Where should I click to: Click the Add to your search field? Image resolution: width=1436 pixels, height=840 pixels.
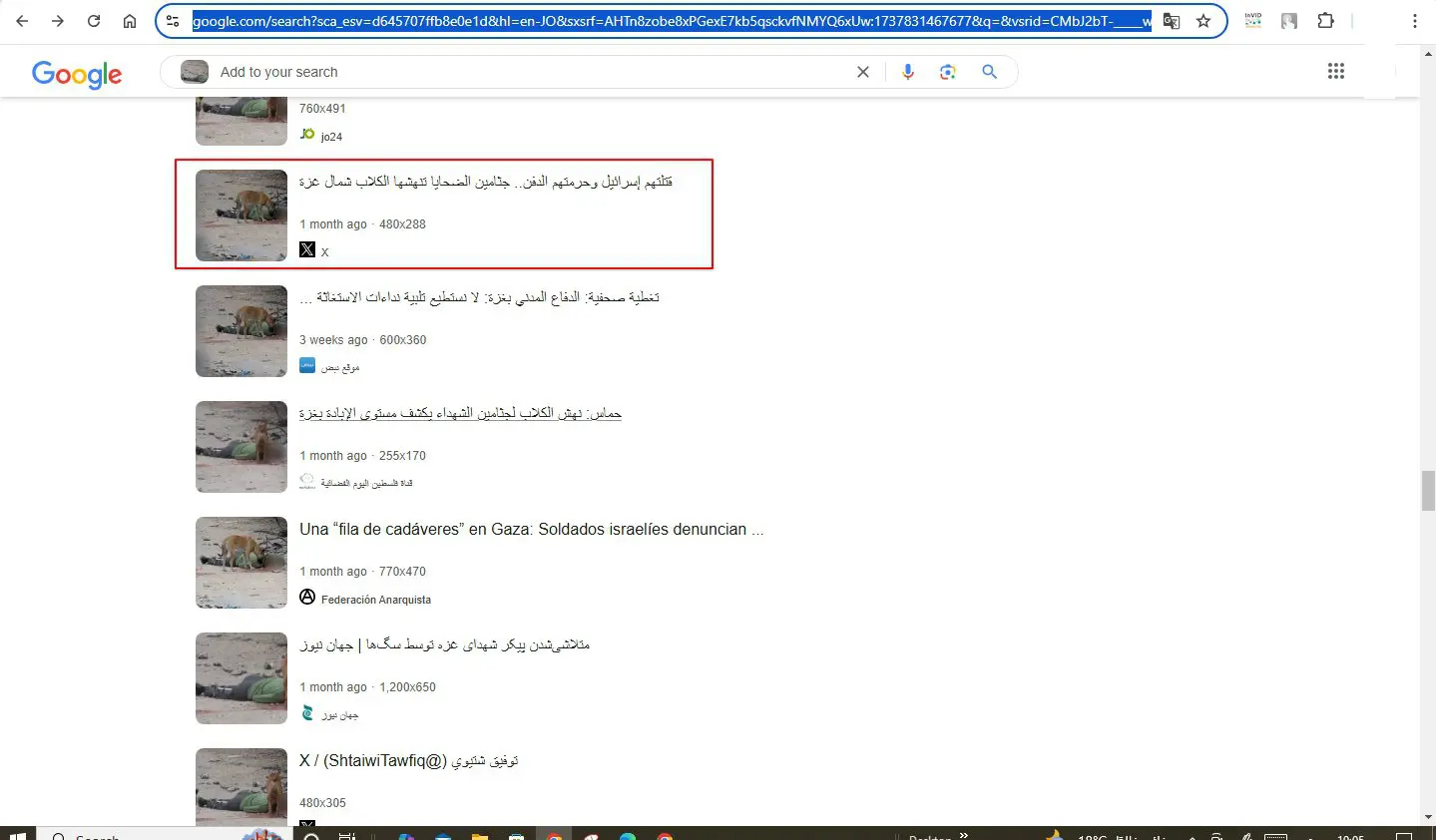click(529, 72)
